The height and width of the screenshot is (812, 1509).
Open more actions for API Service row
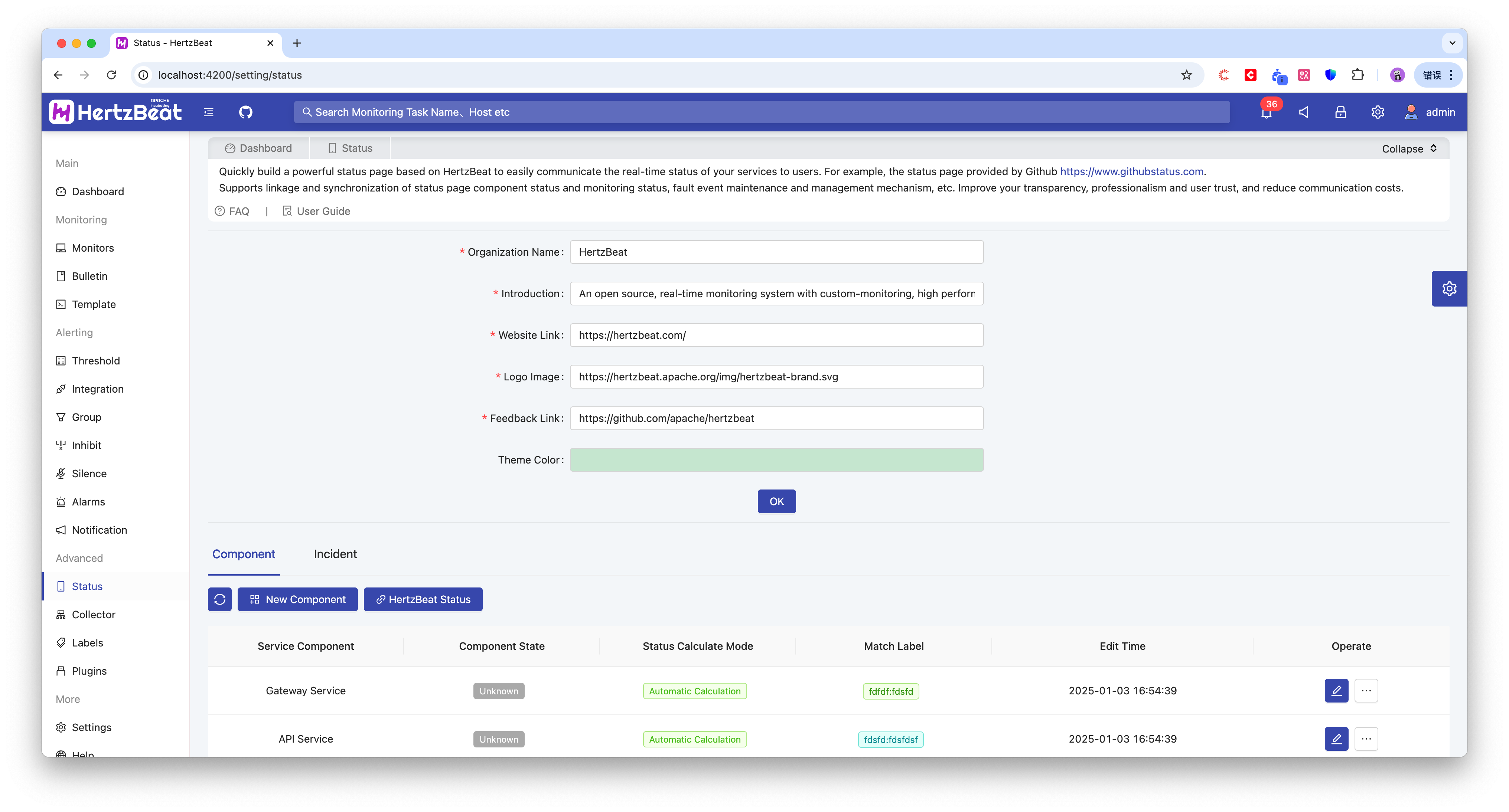(x=1366, y=739)
